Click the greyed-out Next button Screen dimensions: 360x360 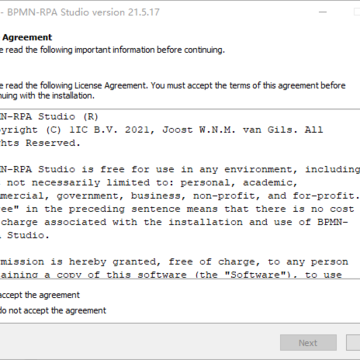coord(308,343)
